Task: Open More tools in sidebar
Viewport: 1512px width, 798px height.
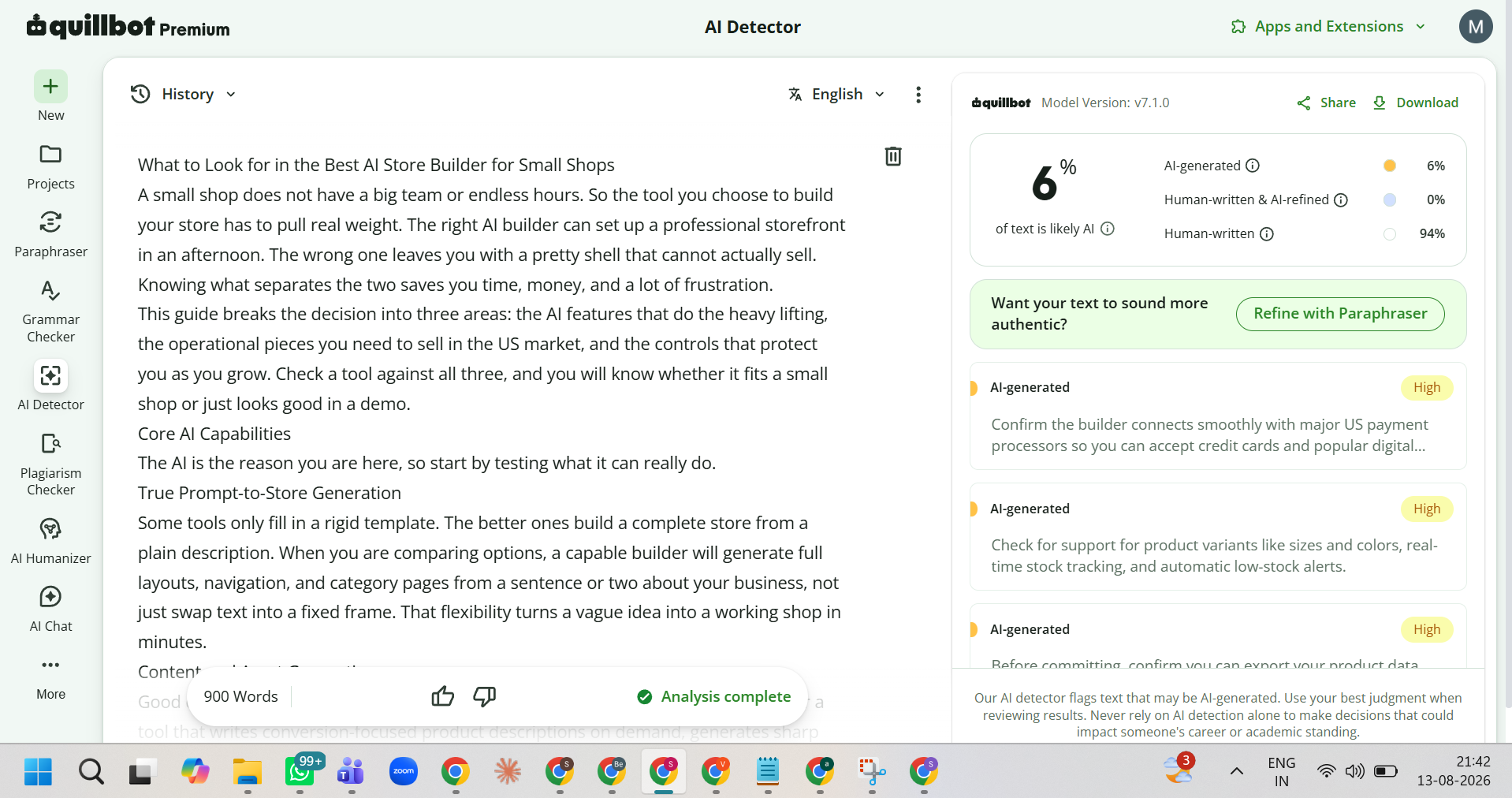Action: pyautogui.click(x=50, y=677)
